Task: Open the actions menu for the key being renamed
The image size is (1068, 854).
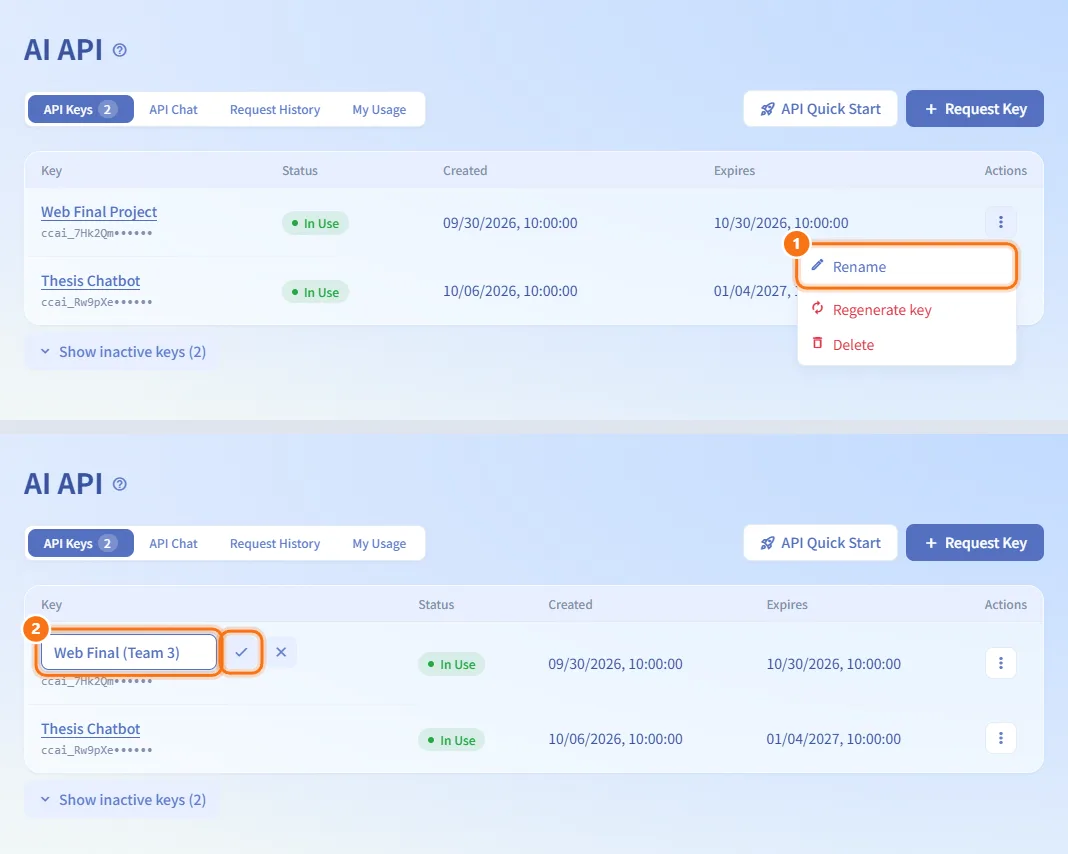Action: pos(1001,663)
